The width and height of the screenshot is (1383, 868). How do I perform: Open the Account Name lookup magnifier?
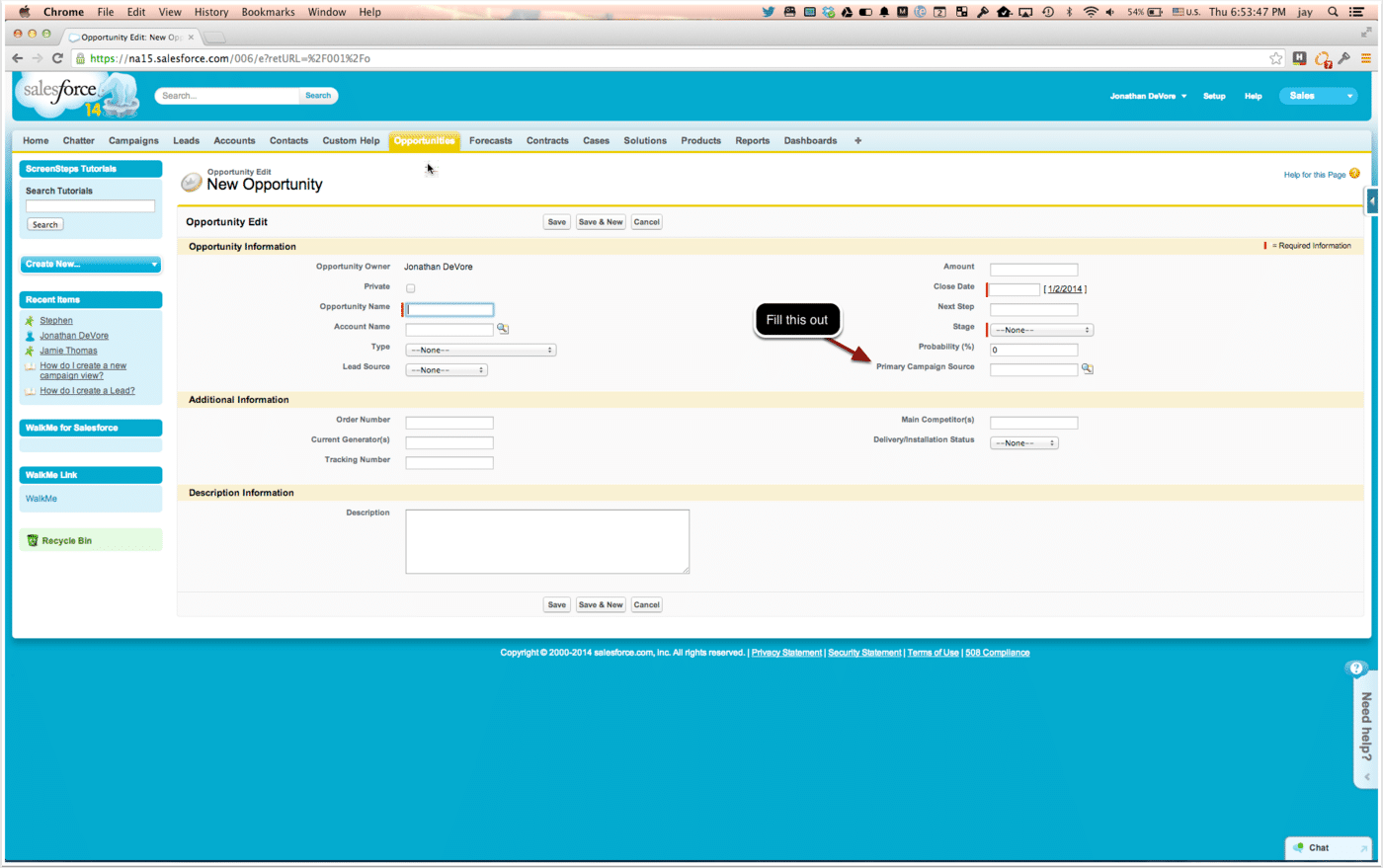pos(502,328)
